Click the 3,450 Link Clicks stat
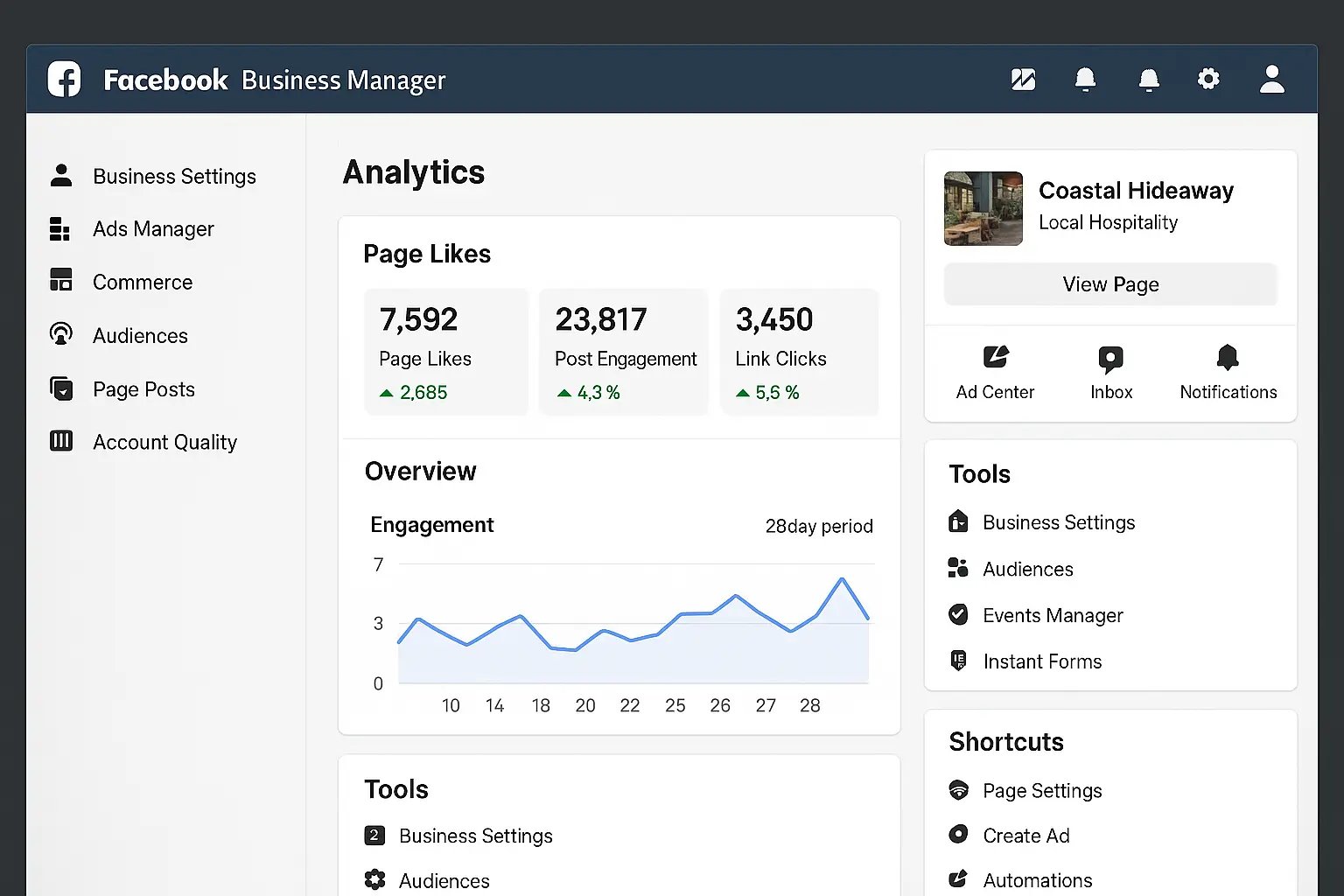The height and width of the screenshot is (896, 1344). pyautogui.click(x=799, y=352)
